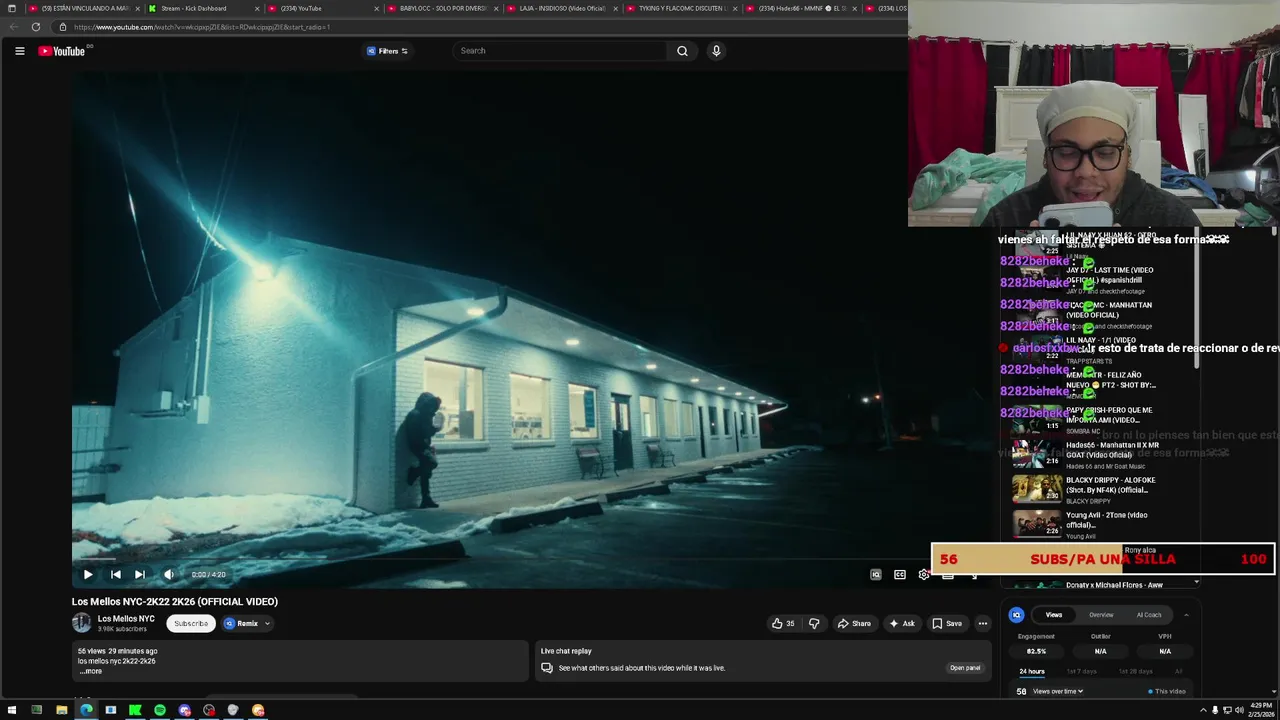Expand the playlist panel down arrow
Image resolution: width=1280 pixels, height=720 pixels.
tap(1196, 581)
